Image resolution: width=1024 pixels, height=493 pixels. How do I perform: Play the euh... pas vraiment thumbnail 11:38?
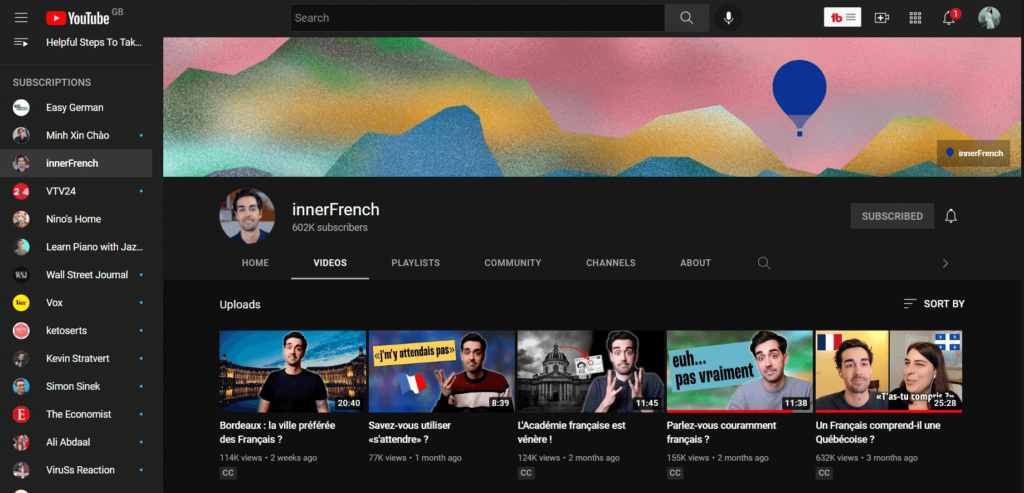pyautogui.click(x=740, y=371)
